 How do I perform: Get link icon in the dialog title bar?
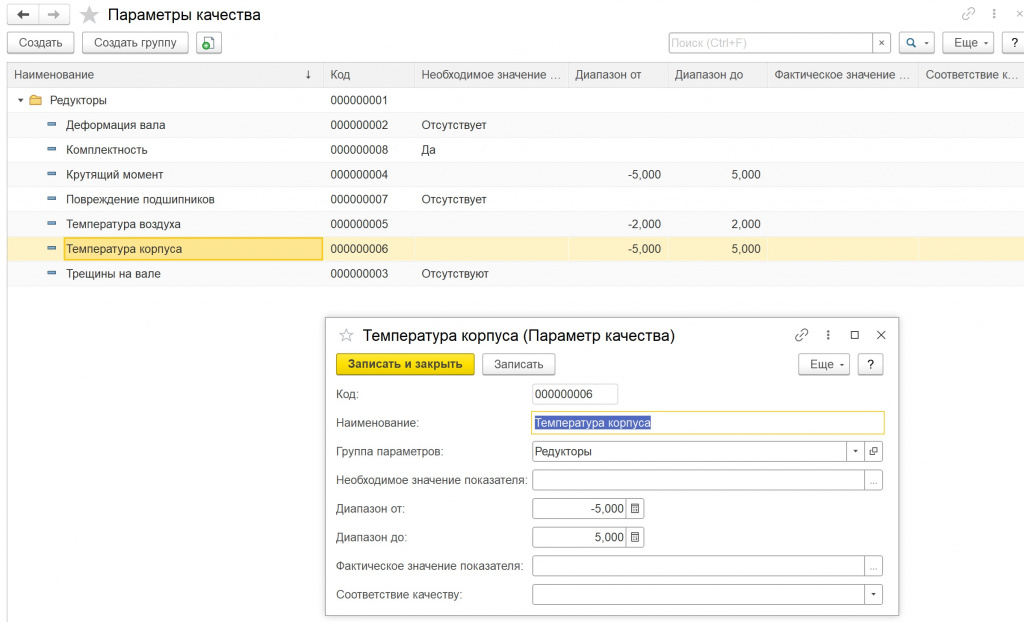[x=801, y=335]
